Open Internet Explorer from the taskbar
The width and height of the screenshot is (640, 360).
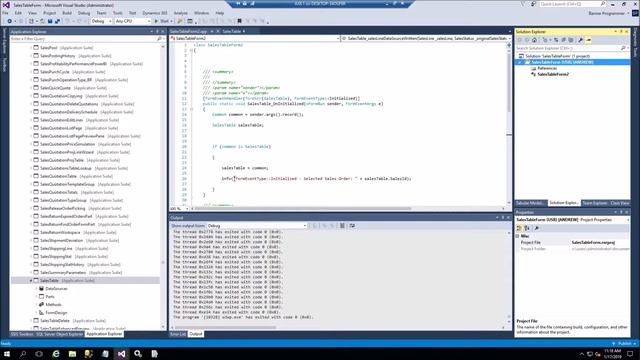pyautogui.click(x=56, y=354)
